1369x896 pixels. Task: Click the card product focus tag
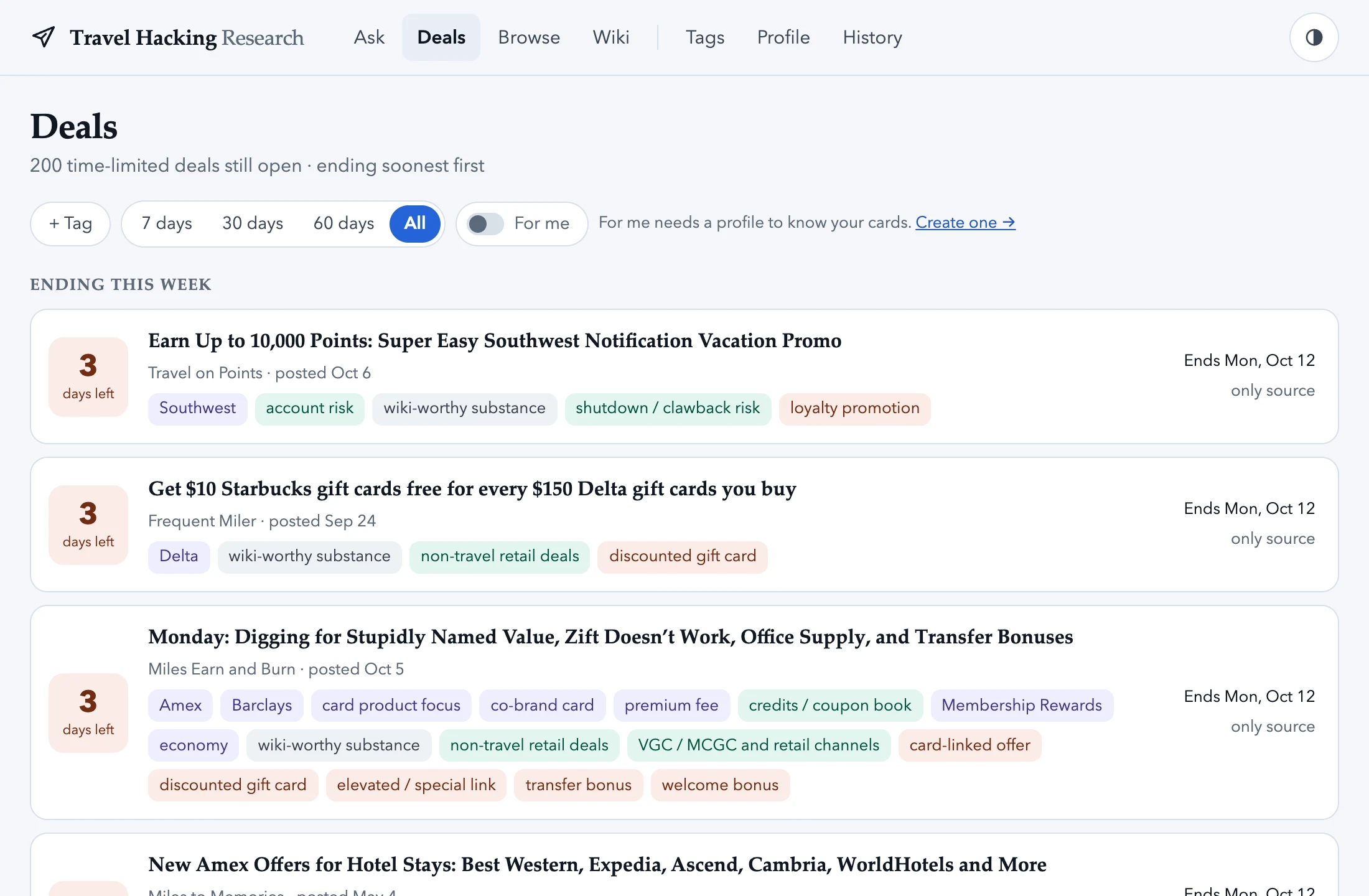click(391, 706)
